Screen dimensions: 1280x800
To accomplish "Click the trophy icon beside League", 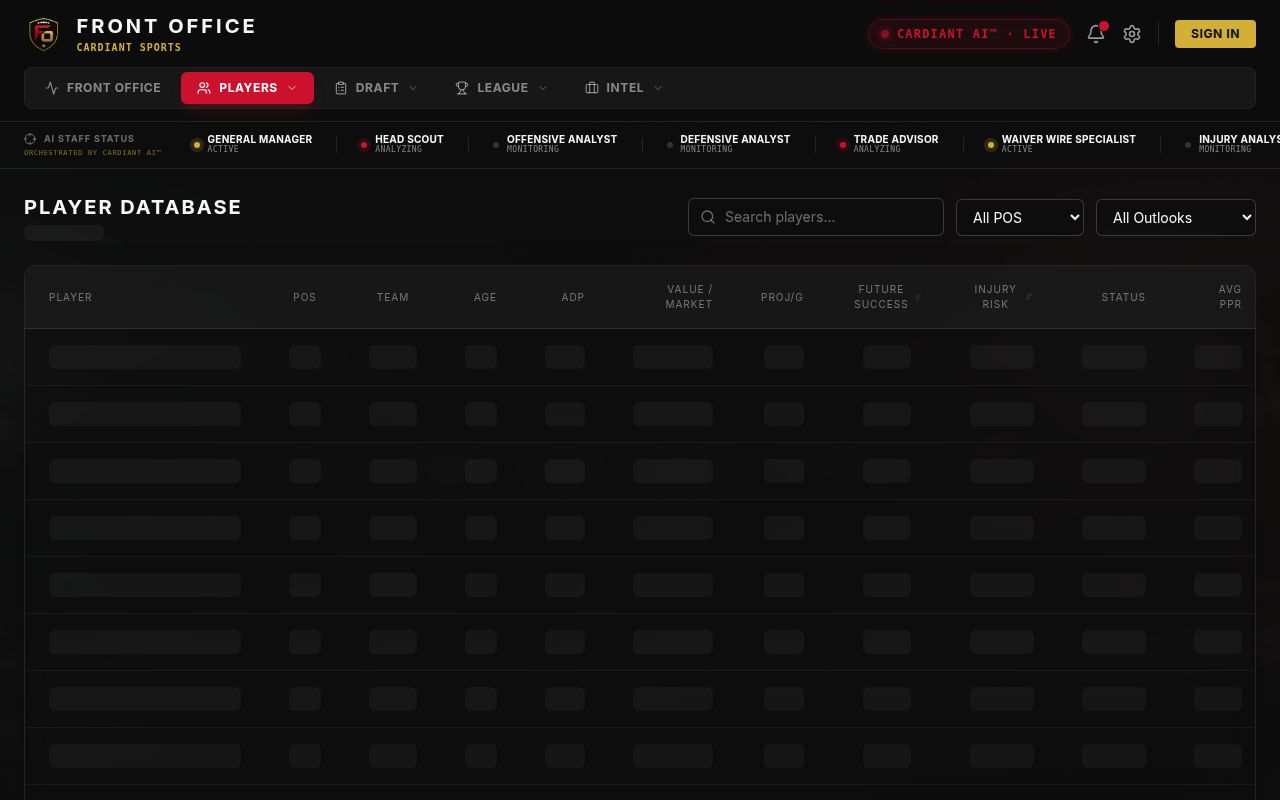I will 462,88.
